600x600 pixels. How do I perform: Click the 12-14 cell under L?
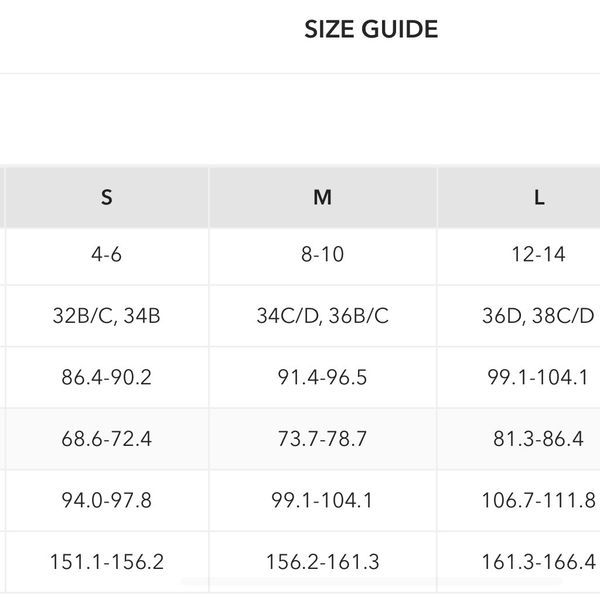pos(539,255)
